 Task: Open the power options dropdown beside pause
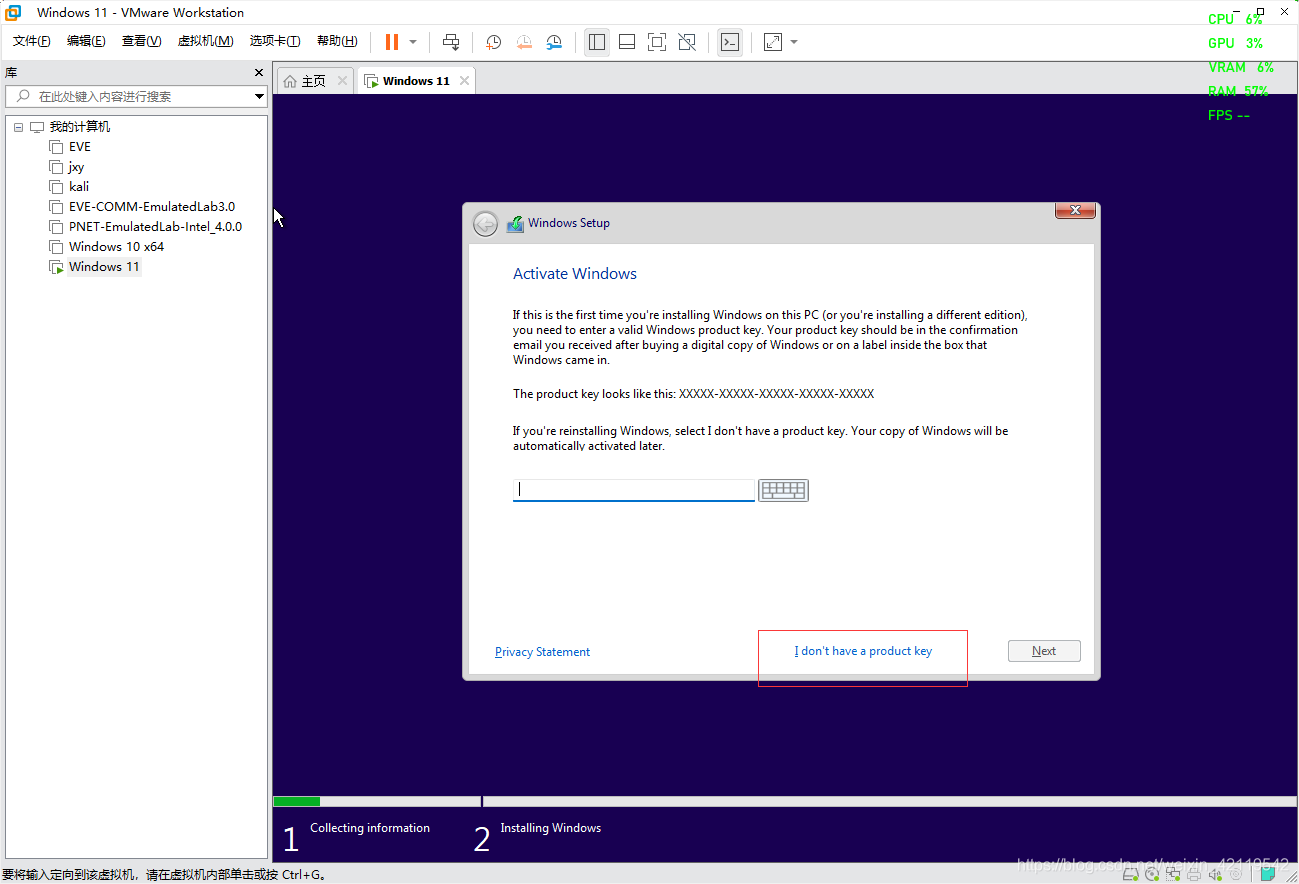(x=413, y=42)
